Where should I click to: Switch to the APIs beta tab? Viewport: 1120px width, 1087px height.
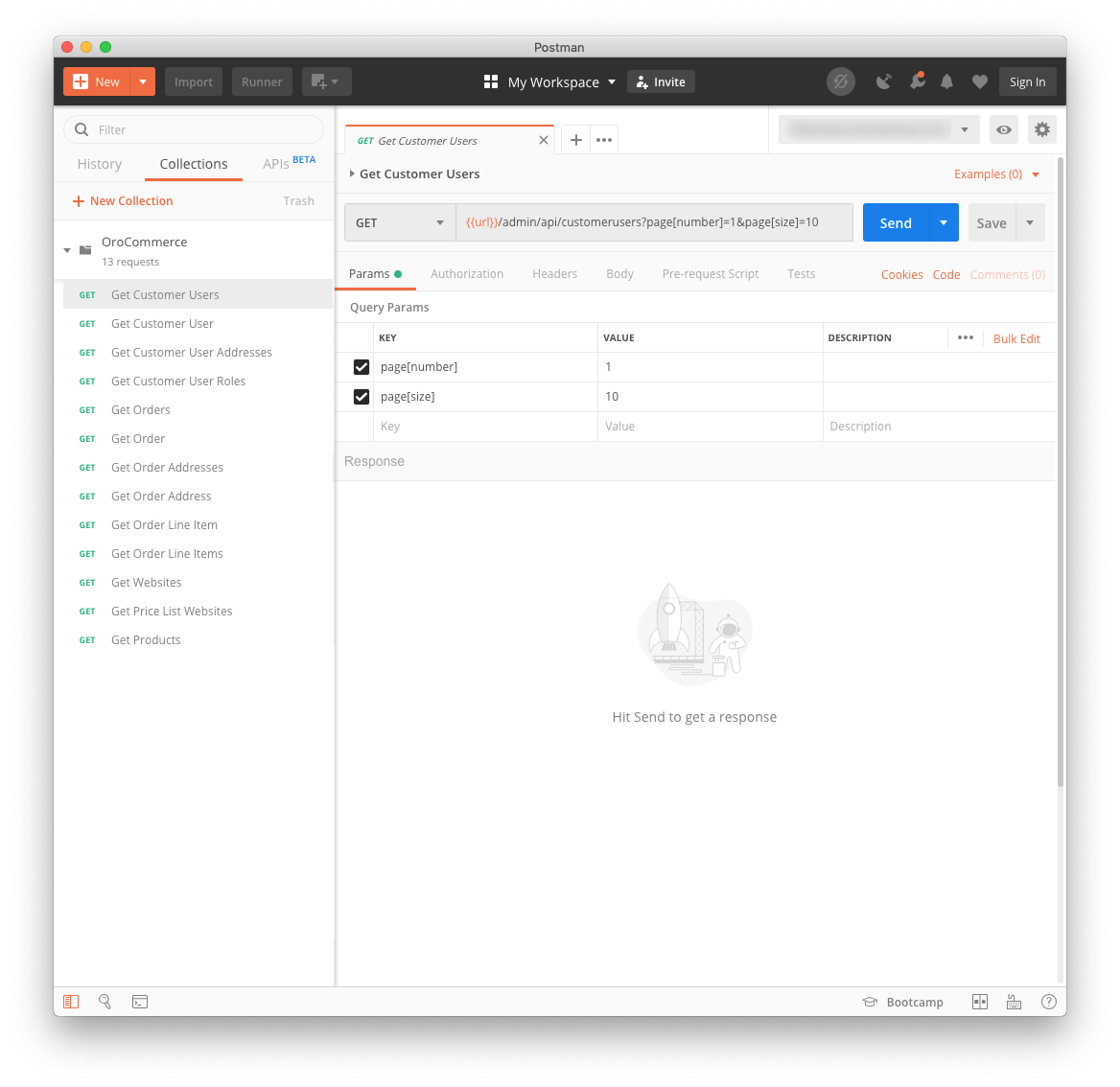tap(289, 164)
